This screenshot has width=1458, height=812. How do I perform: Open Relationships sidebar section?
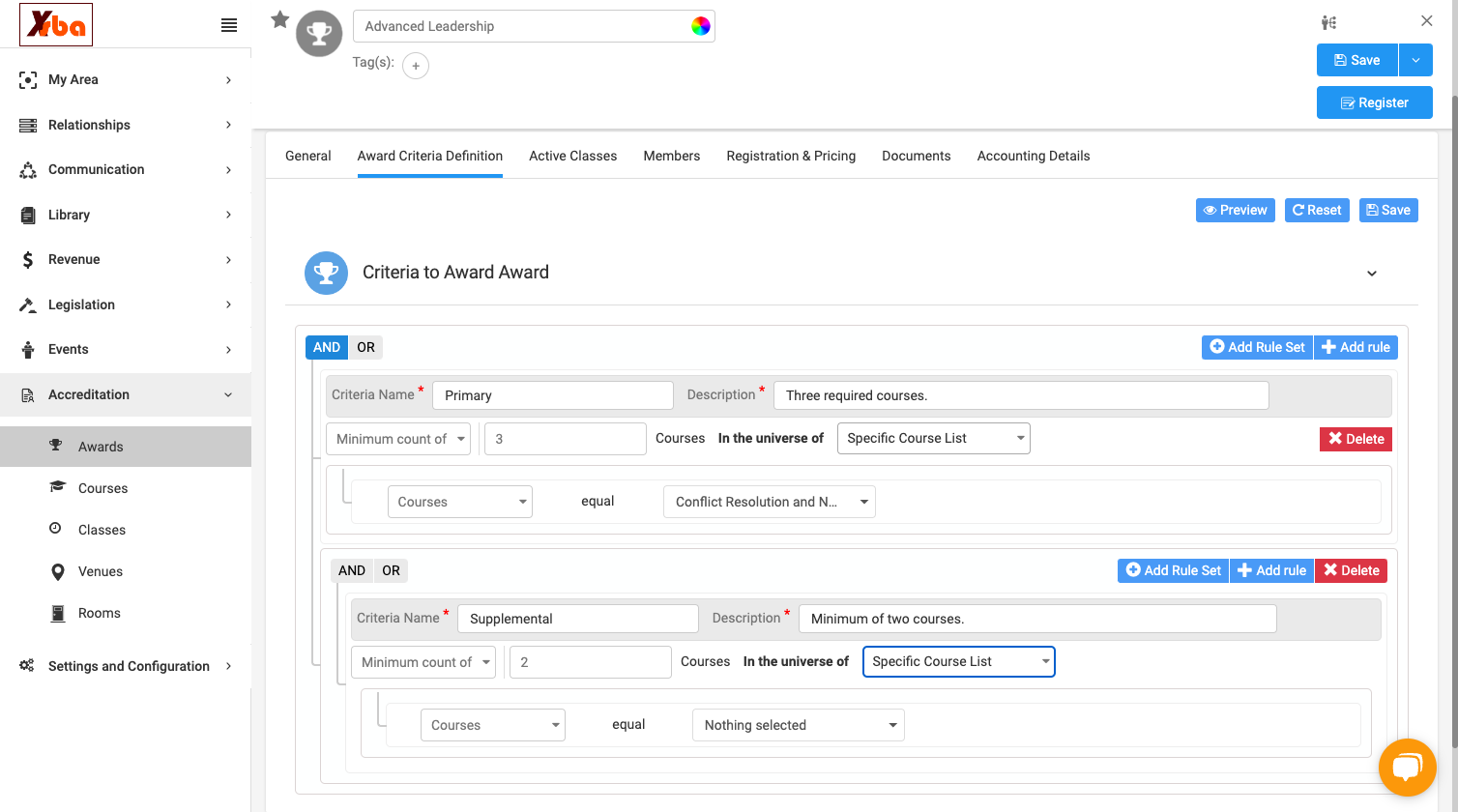pyautogui.click(x=126, y=125)
